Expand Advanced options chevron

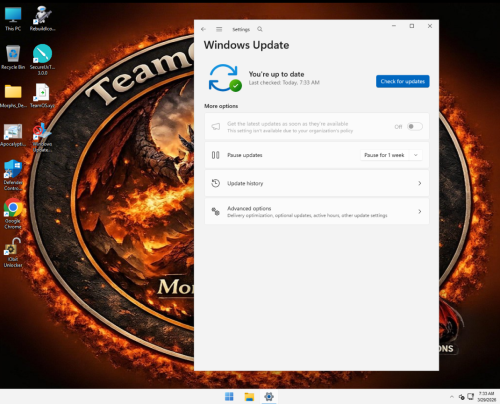420,212
